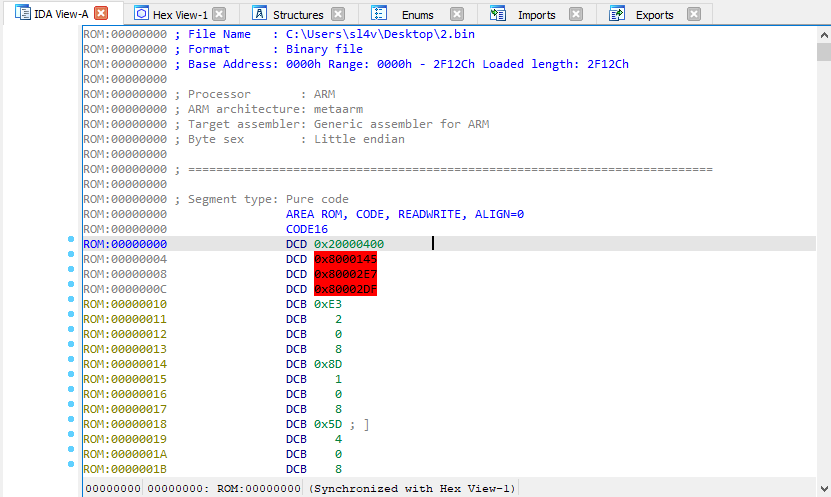
Task: Click the IDA View-A tab icon
Action: pyautogui.click(x=23, y=13)
